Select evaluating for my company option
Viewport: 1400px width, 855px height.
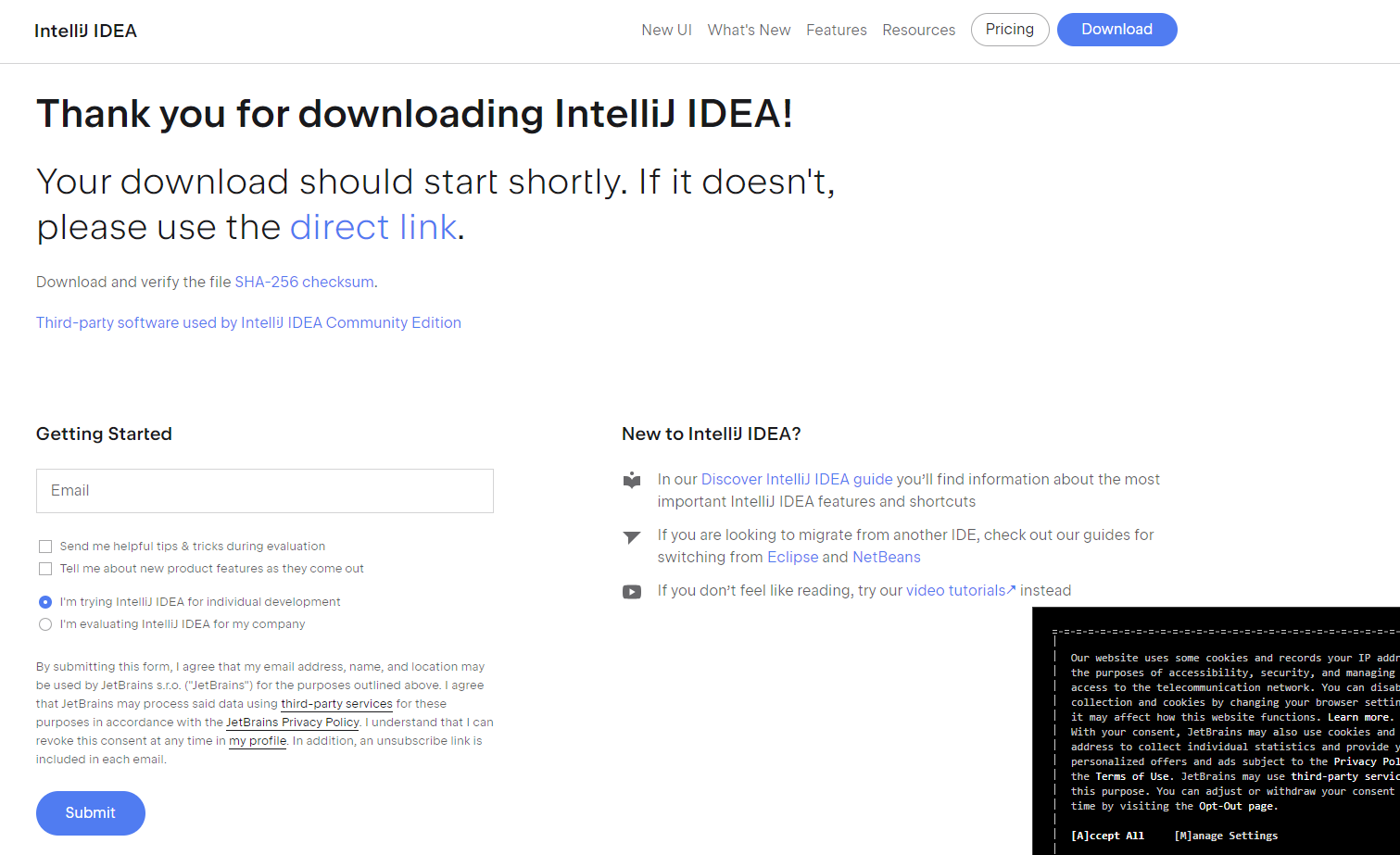45,624
